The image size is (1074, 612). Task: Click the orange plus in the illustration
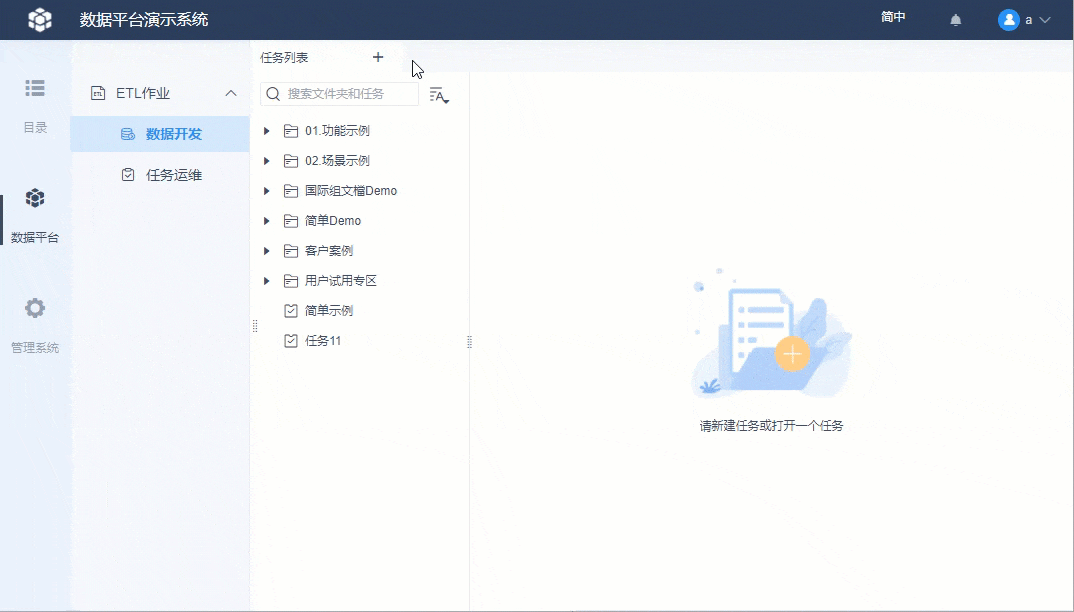[x=792, y=354]
